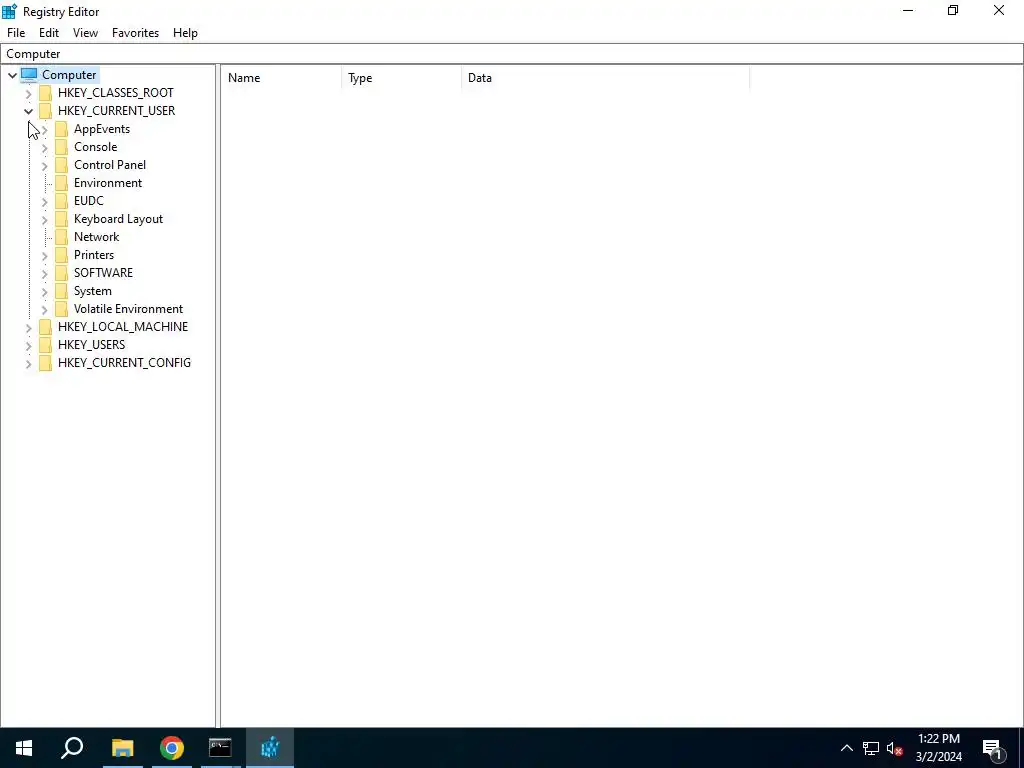Select the Control Panel key label
This screenshot has height=768, width=1024.
(110, 165)
